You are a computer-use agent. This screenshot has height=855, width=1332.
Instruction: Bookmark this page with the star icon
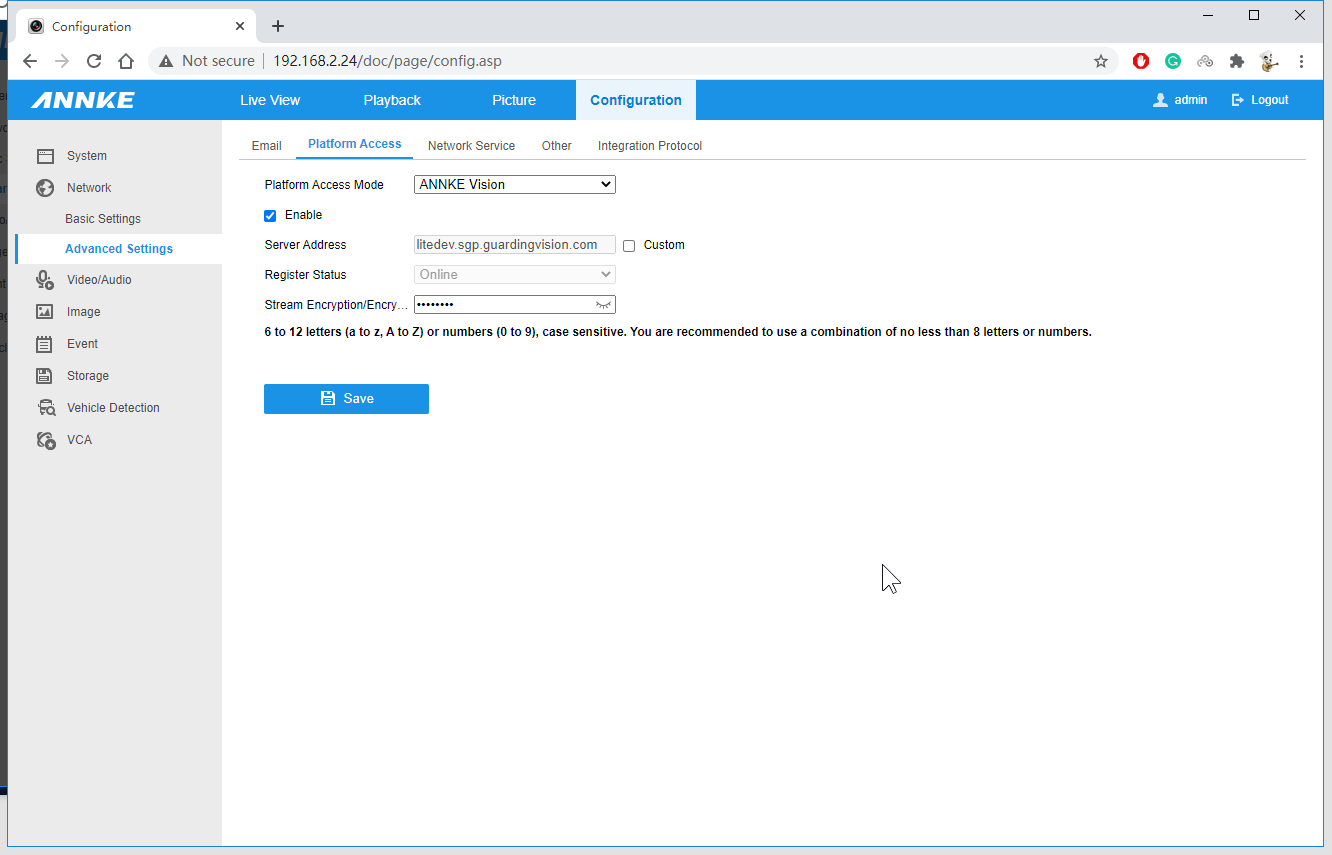[x=1101, y=61]
